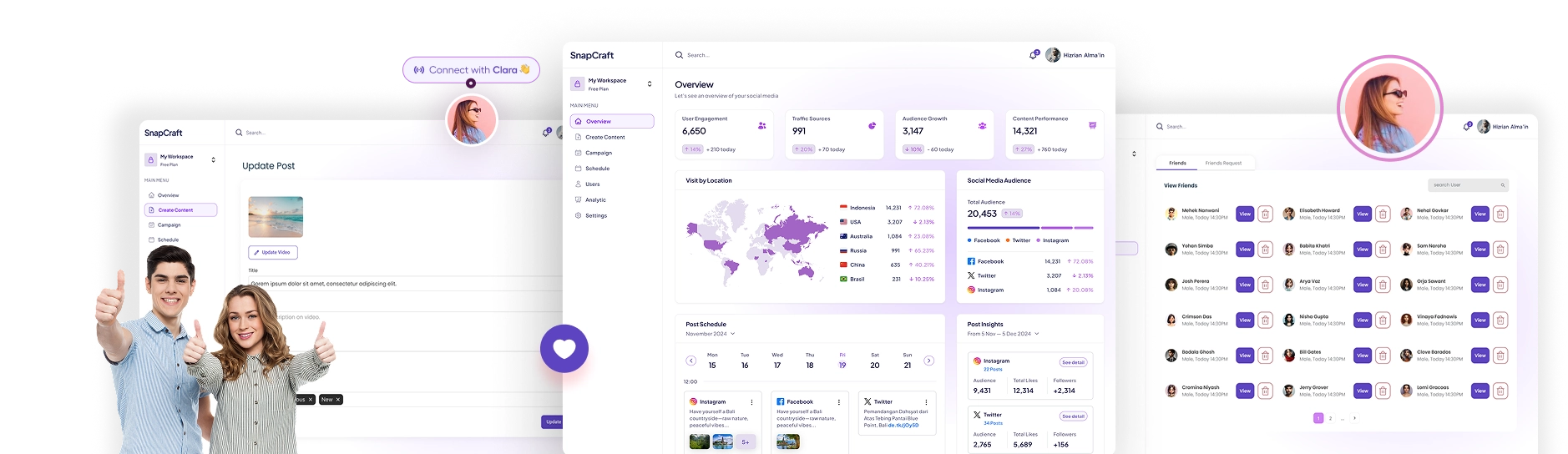Screen dimensions: 1568x454
Task: Open November 2024 month dropdown
Action: 711,334
